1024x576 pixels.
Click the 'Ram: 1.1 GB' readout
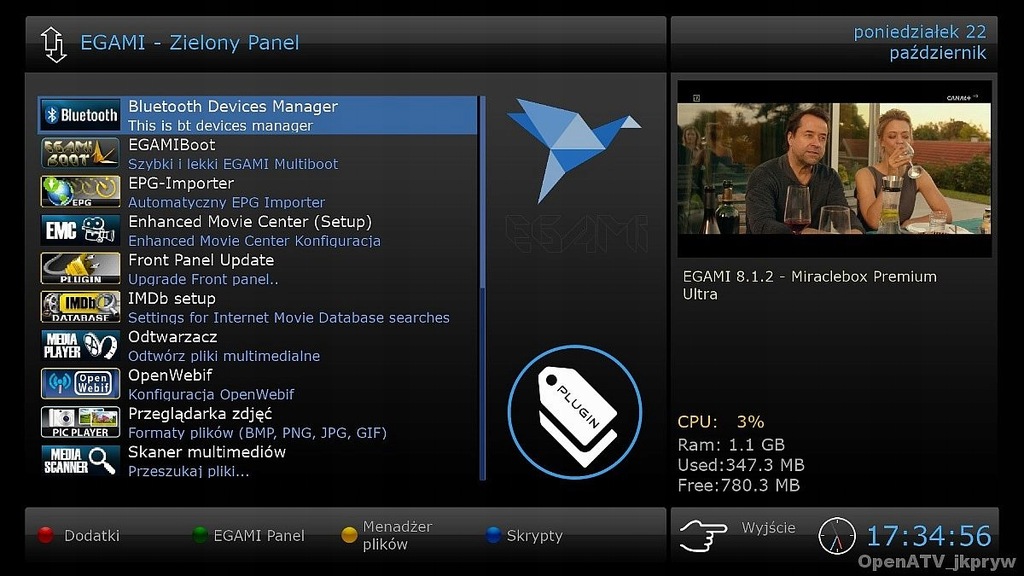pyautogui.click(x=731, y=445)
